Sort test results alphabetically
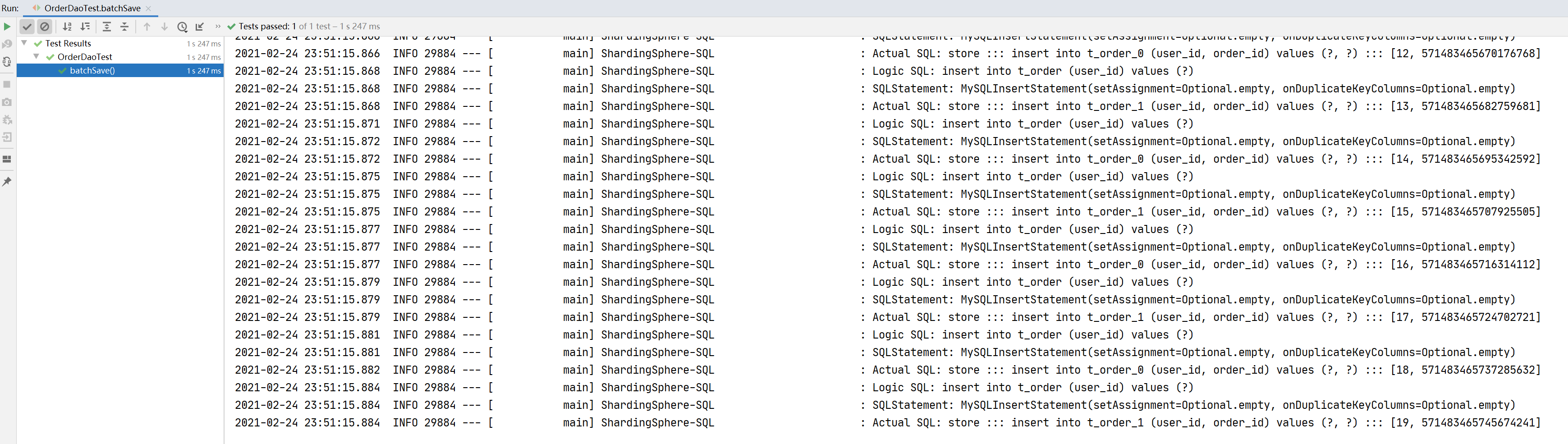The height and width of the screenshot is (444, 1568). click(67, 26)
